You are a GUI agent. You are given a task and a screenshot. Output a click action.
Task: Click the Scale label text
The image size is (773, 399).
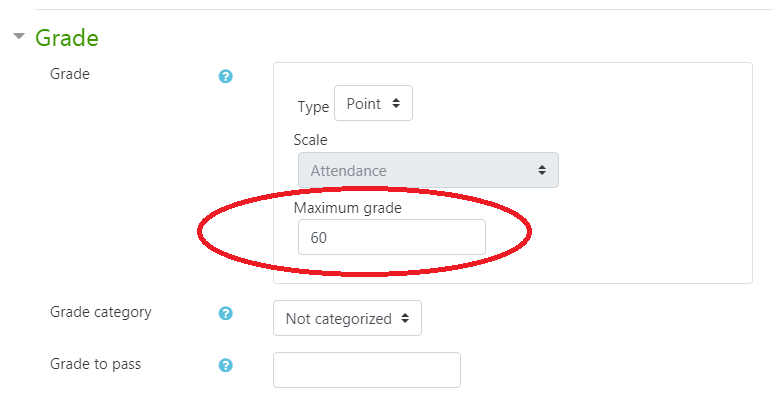311,140
